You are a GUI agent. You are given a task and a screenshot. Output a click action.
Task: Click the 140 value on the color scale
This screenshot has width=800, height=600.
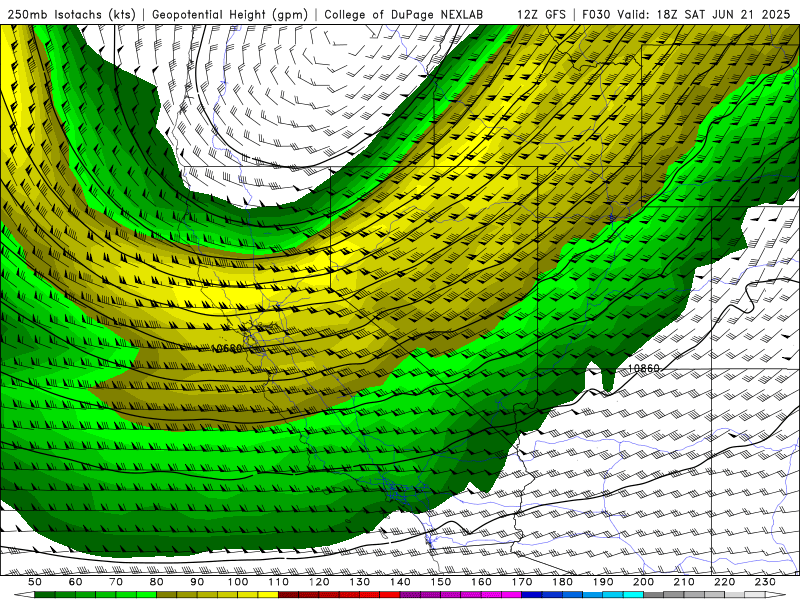[x=400, y=582]
